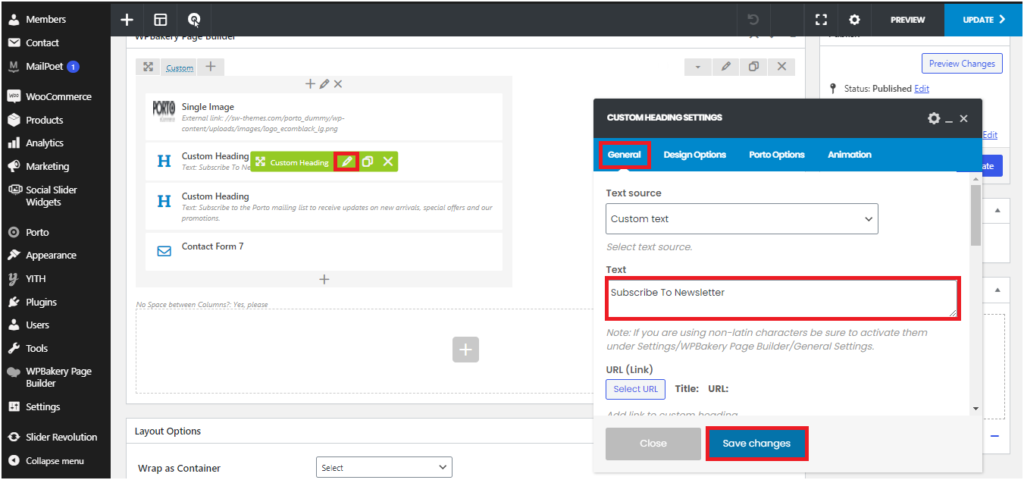Expand the Wrap as Container dropdown
The height and width of the screenshot is (480, 1024).
tap(384, 467)
